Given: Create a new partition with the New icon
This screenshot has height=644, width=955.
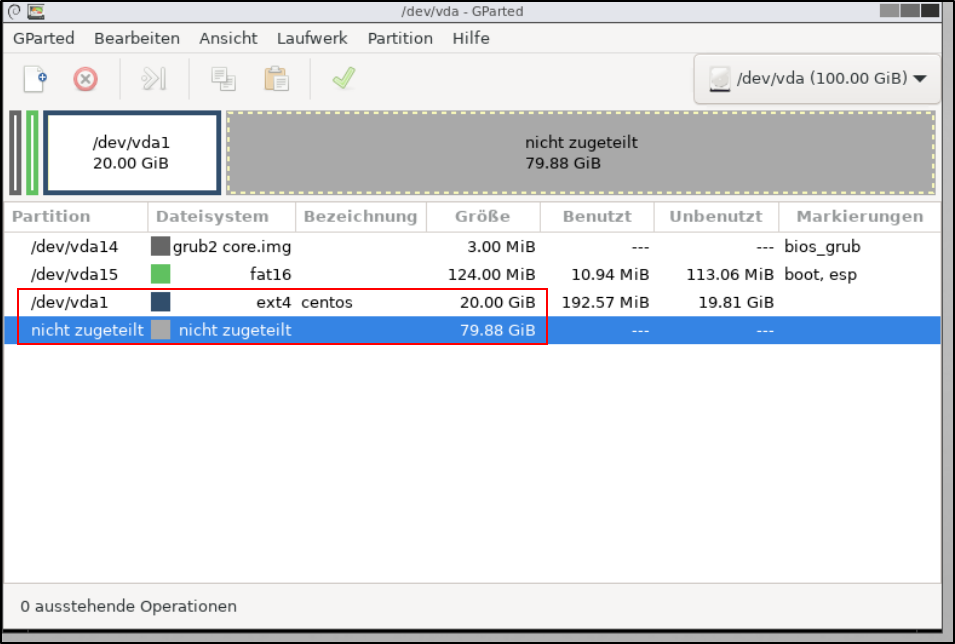Looking at the screenshot, I should (x=35, y=78).
